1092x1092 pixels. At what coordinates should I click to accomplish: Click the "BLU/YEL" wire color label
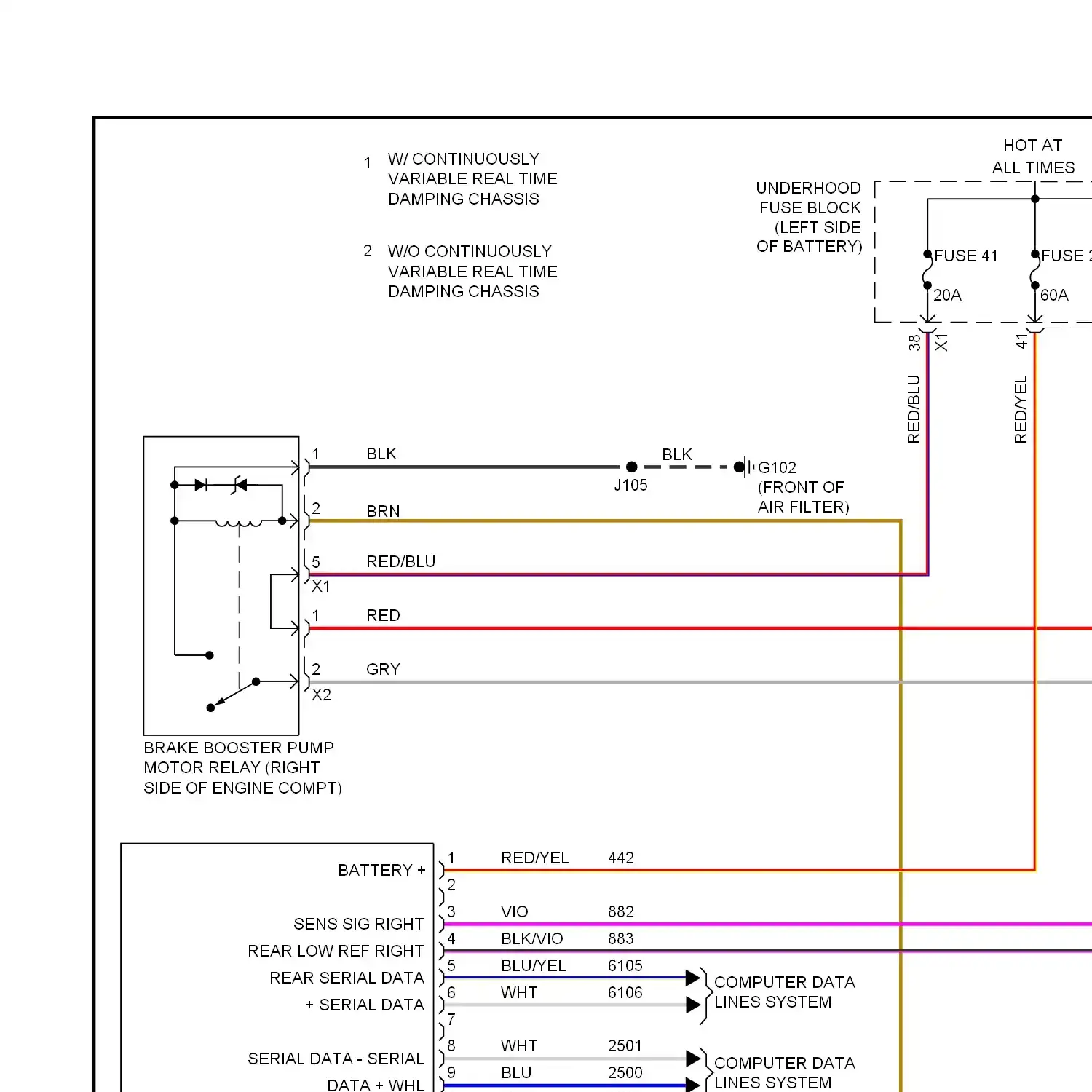[x=533, y=965]
